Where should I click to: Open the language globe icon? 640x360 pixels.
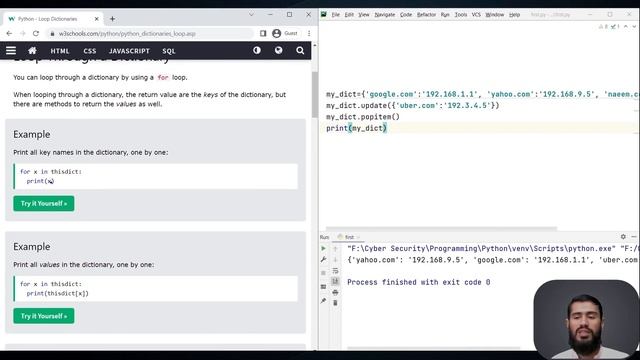pos(278,50)
